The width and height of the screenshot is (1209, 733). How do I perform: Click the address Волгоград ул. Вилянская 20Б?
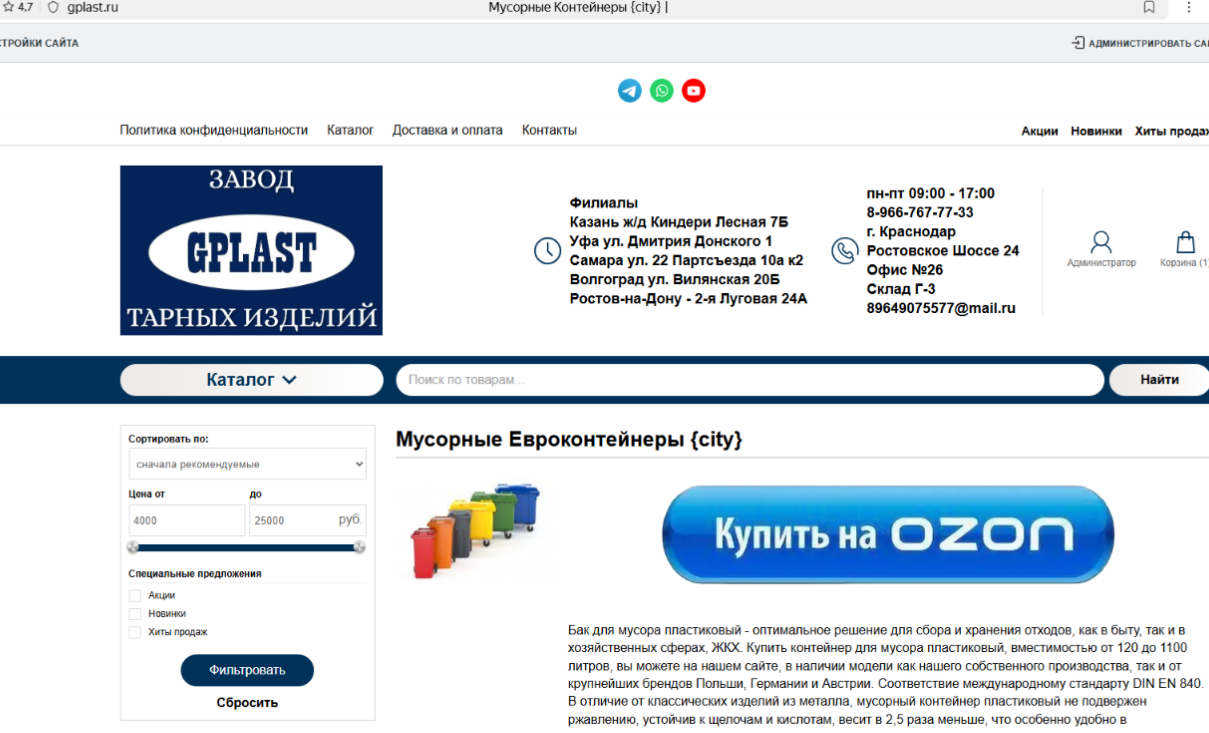[x=675, y=279]
